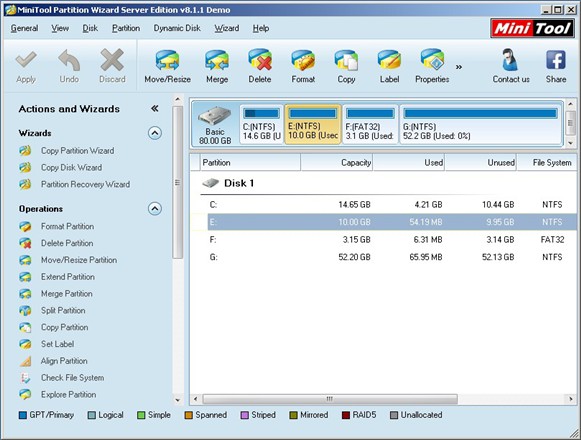
Task: Click sidebar scroll up arrow
Action: pos(177,99)
